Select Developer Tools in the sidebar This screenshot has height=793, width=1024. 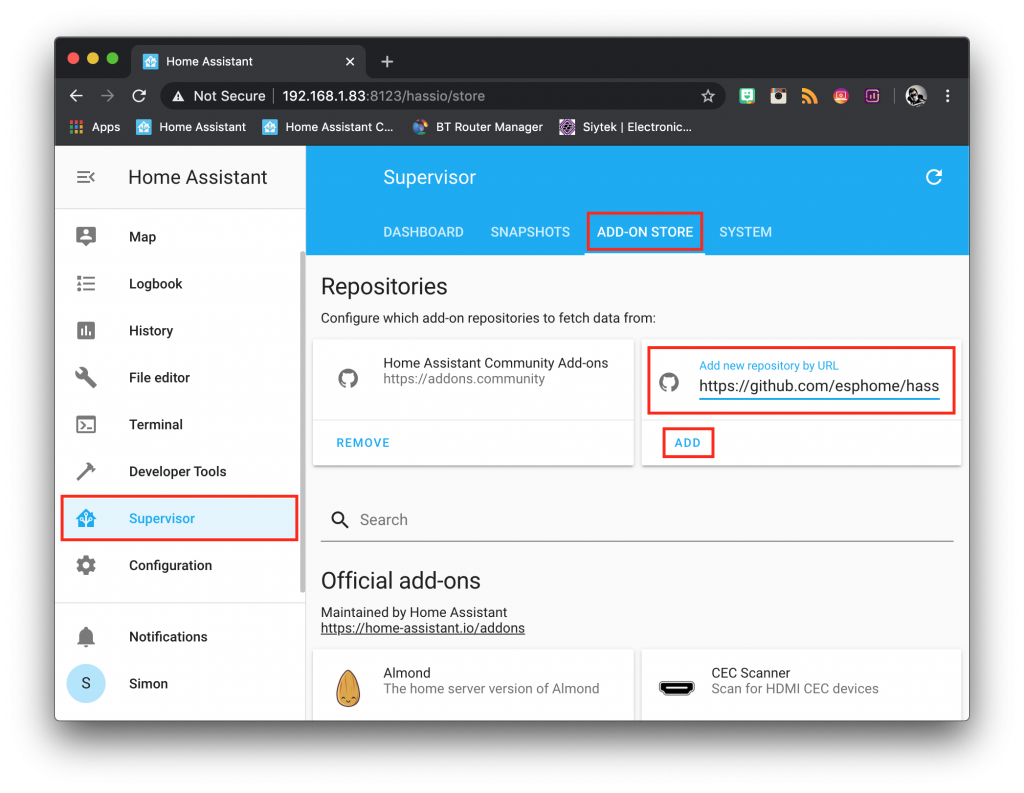tap(180, 472)
